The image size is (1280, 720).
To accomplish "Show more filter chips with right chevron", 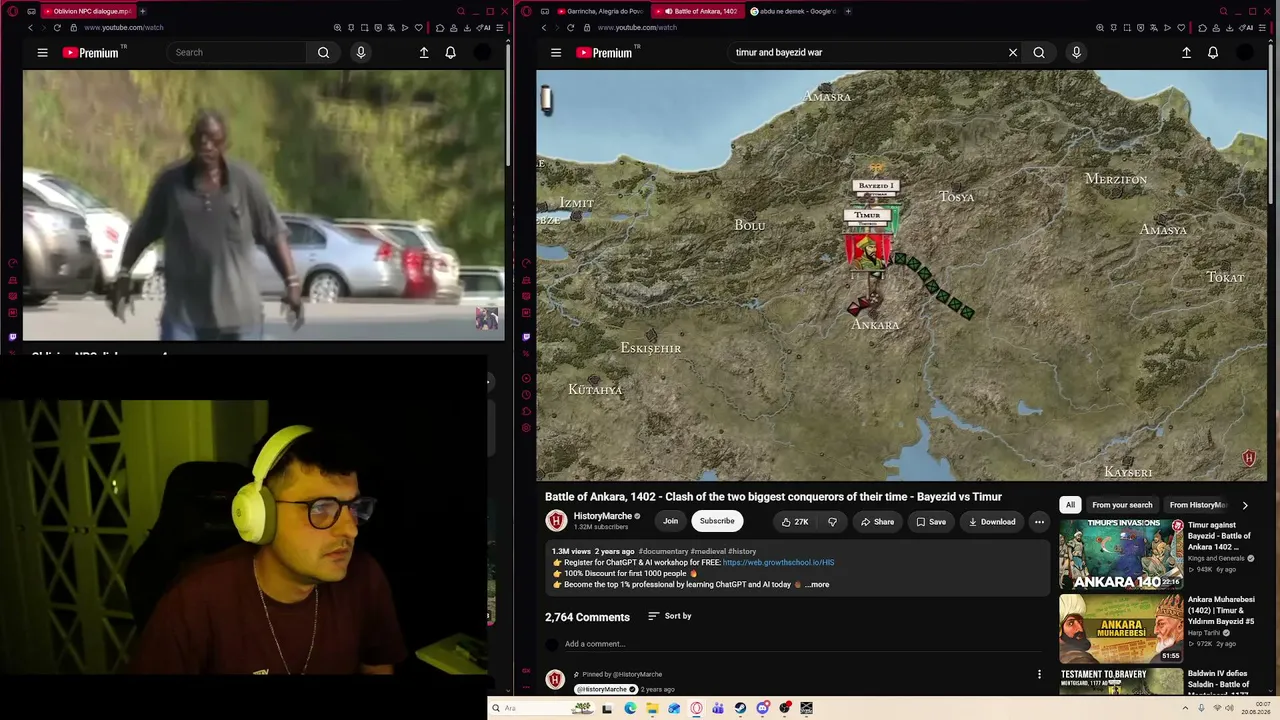I will 1244,505.
